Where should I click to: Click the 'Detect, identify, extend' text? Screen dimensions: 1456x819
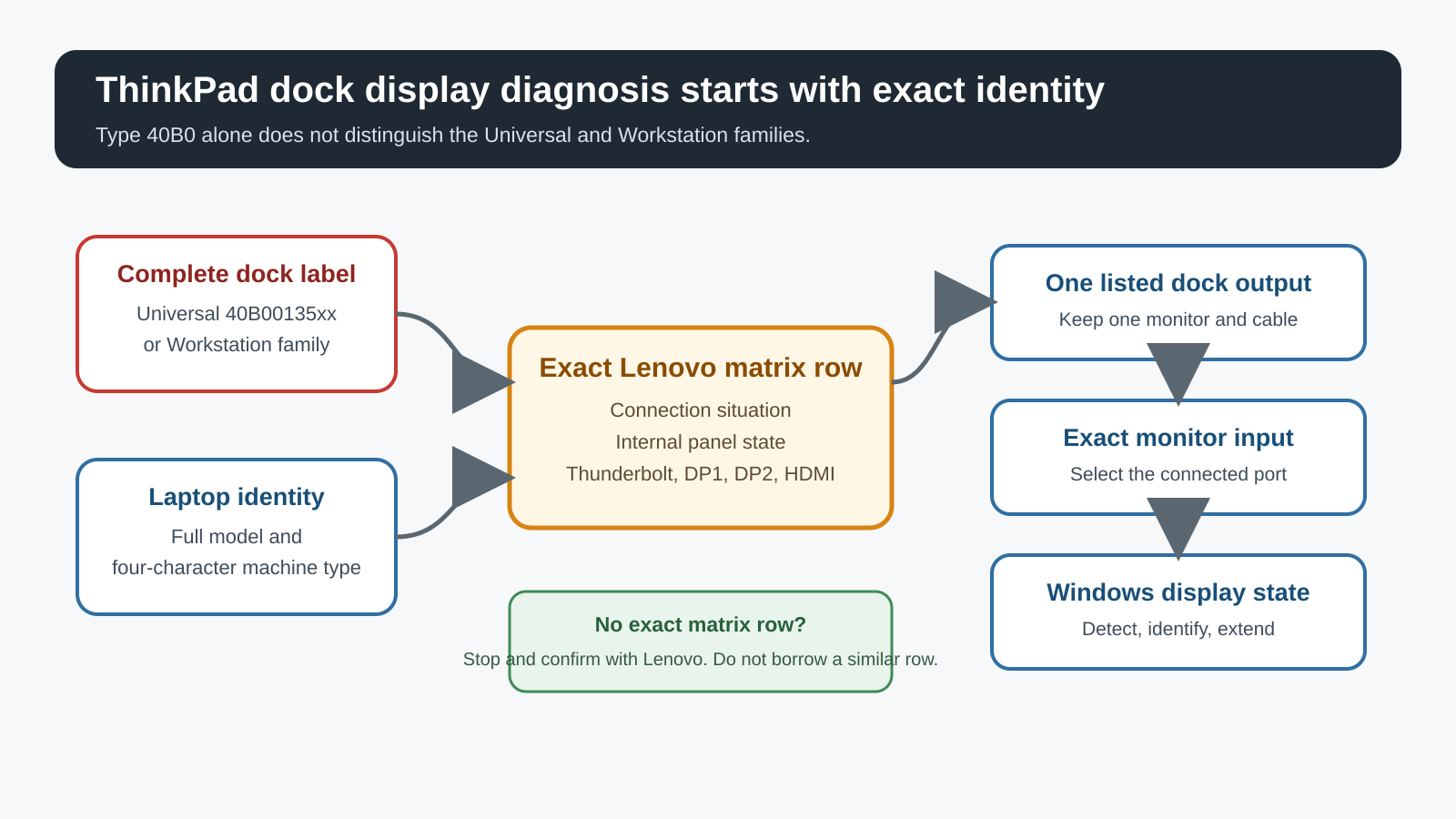(1178, 629)
